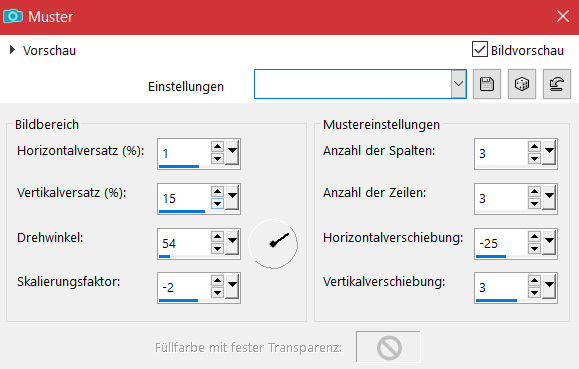Image resolution: width=579 pixels, height=369 pixels.
Task: Click the reset to default arrow icon
Action: pos(556,84)
